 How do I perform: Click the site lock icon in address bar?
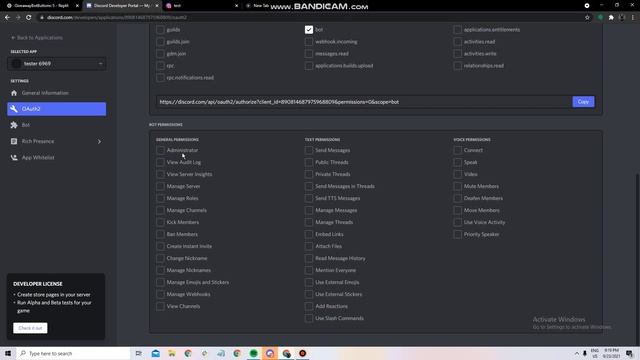click(x=42, y=18)
